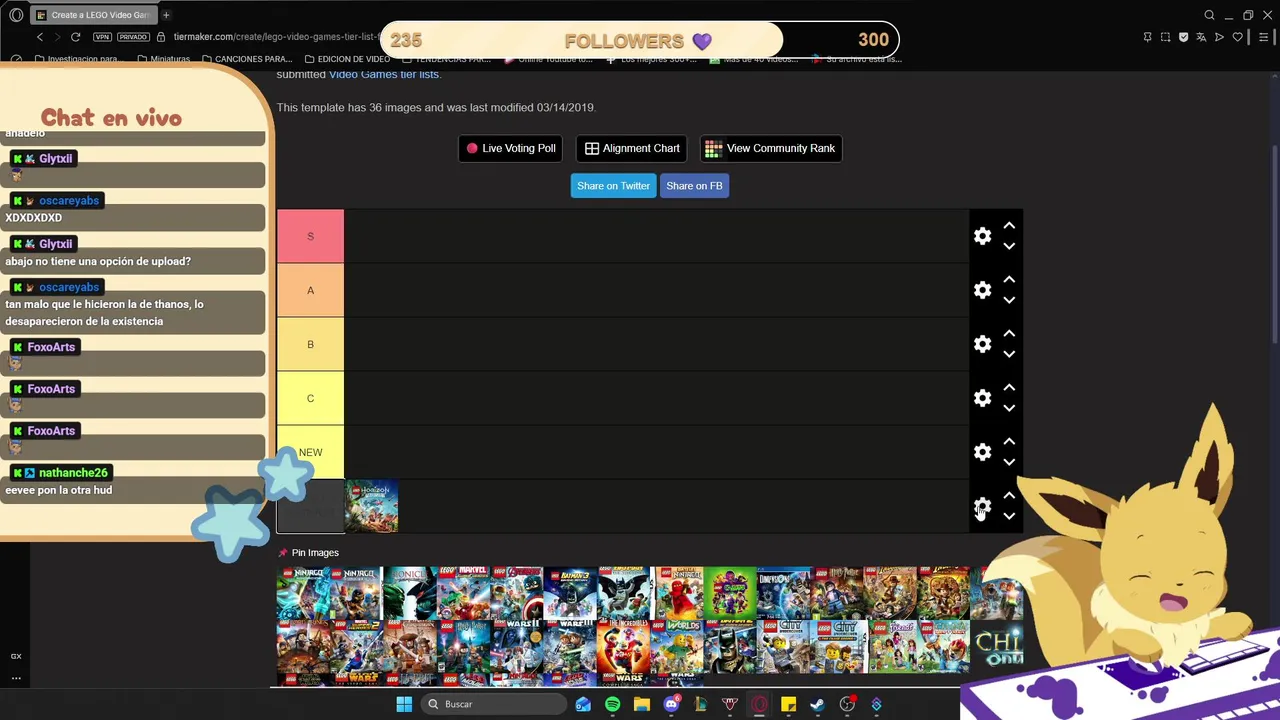Click the yellow B tier label
The image size is (1280, 720).
pyautogui.click(x=310, y=344)
